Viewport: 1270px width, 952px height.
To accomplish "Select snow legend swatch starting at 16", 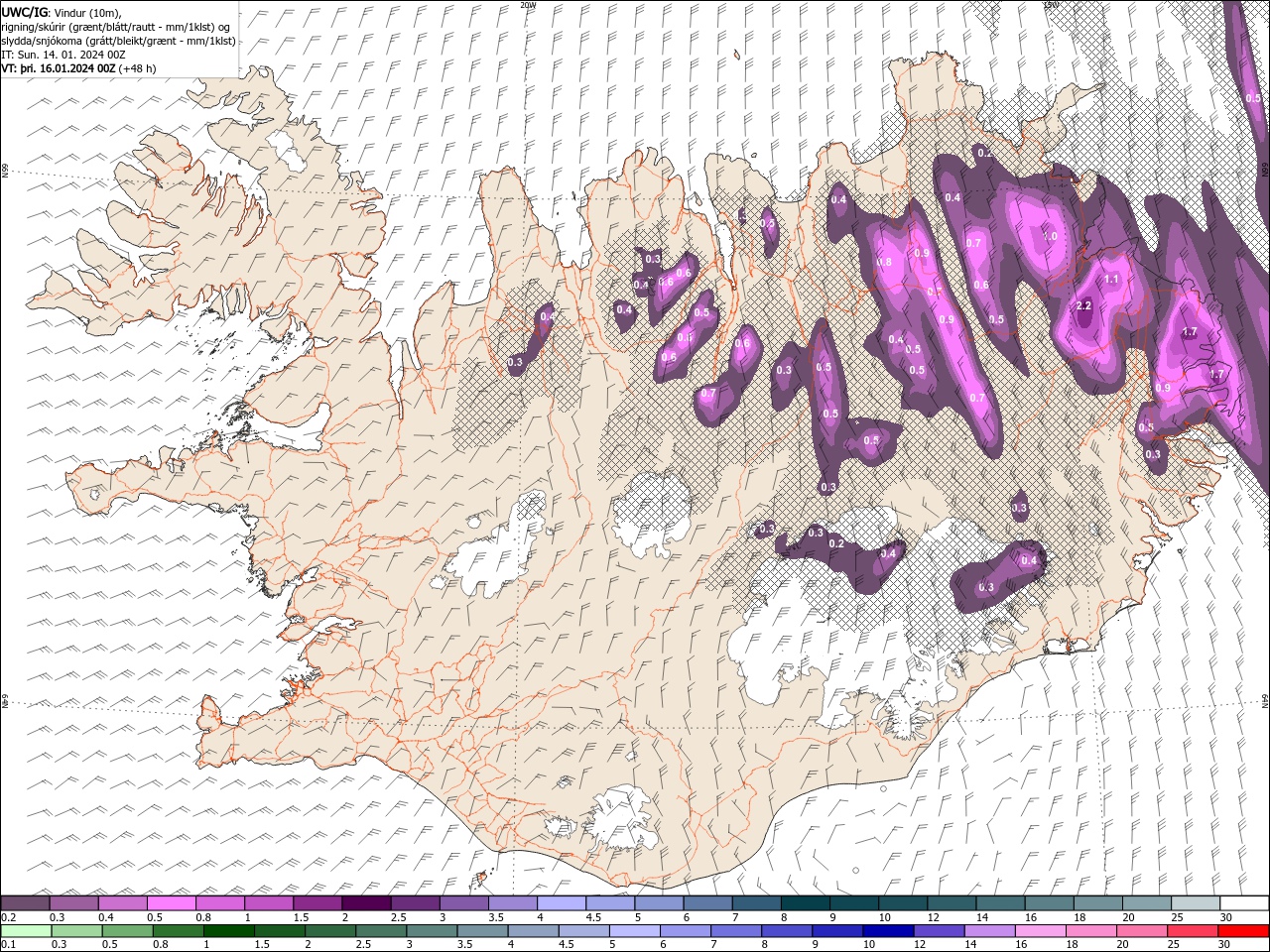I will click(x=1050, y=903).
